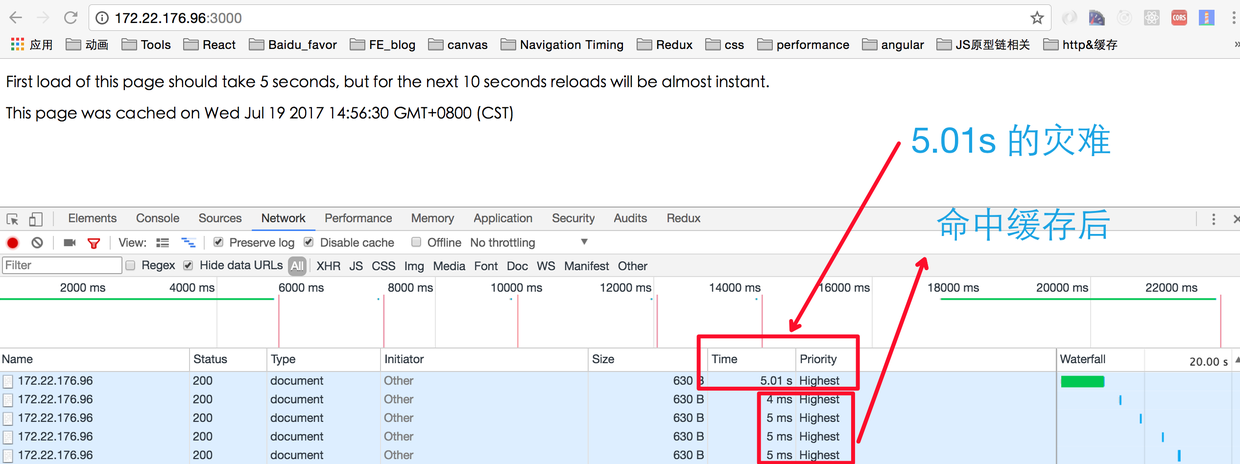This screenshot has height=464, width=1240.
Task: Open the Performance tab
Action: tap(358, 219)
